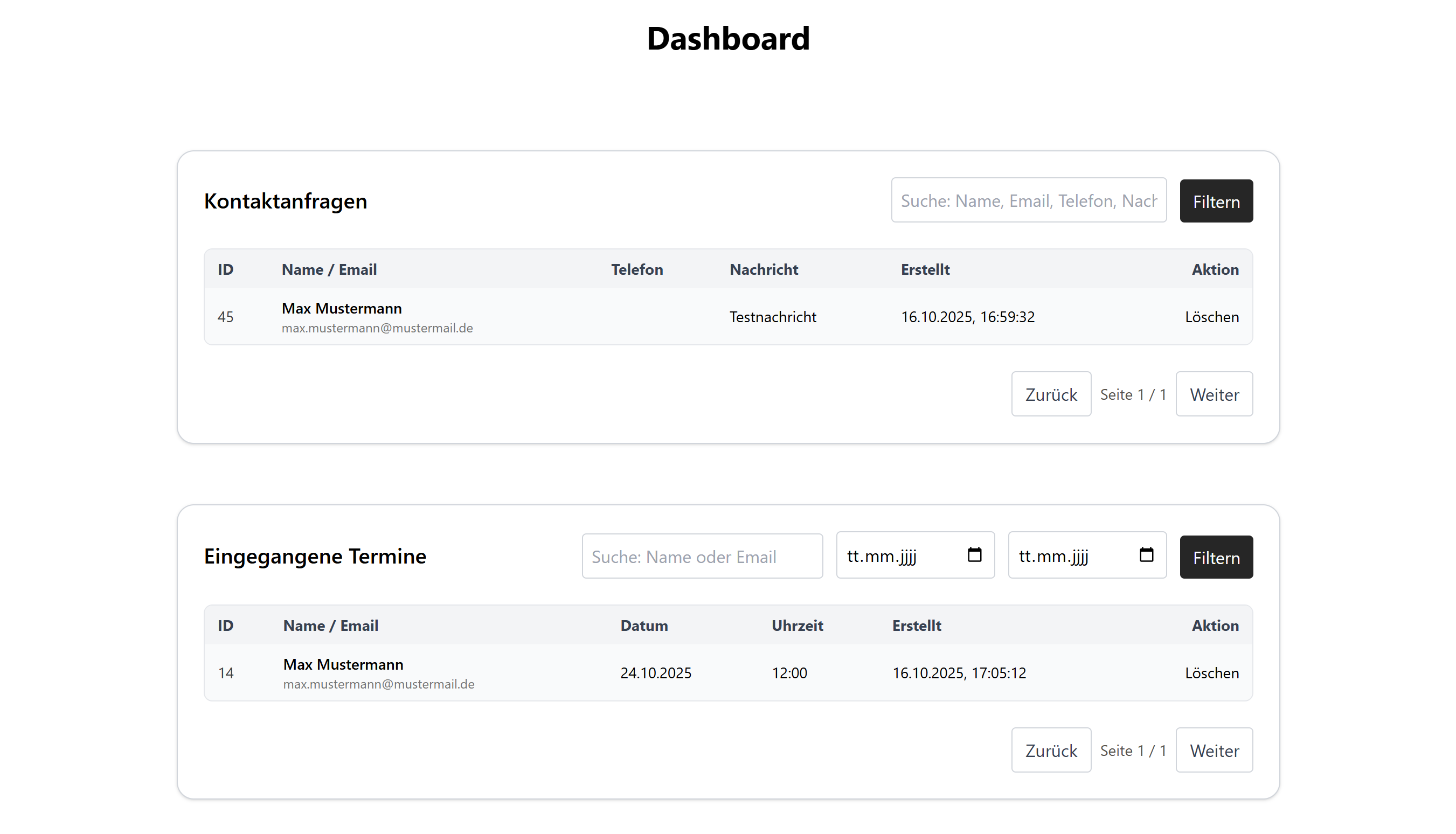This screenshot has height=834, width=1456.
Task: Click Weiter in Termine pagination
Action: click(x=1214, y=750)
